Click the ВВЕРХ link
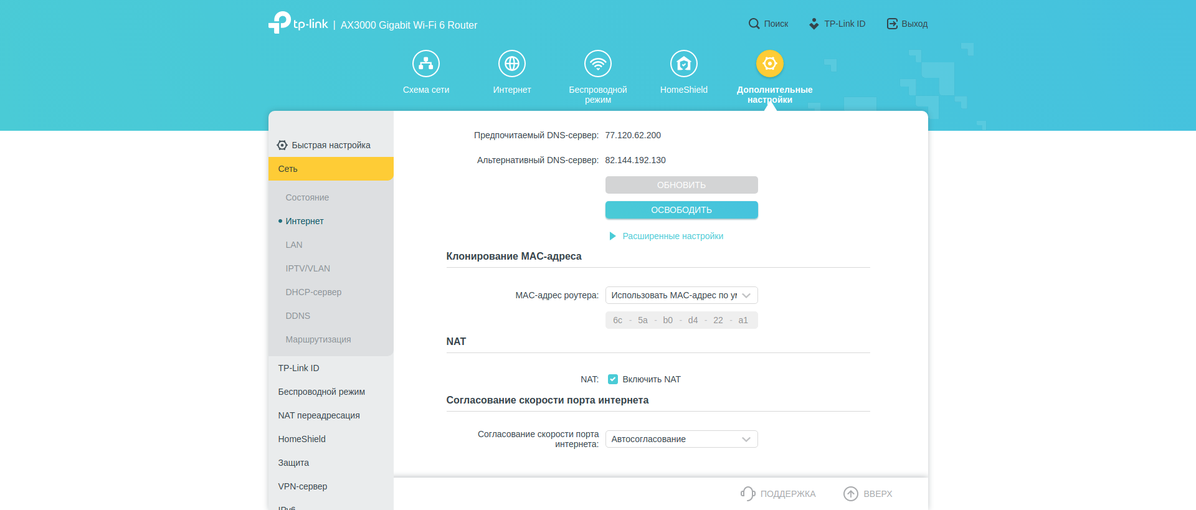This screenshot has width=1196, height=510. (878, 494)
